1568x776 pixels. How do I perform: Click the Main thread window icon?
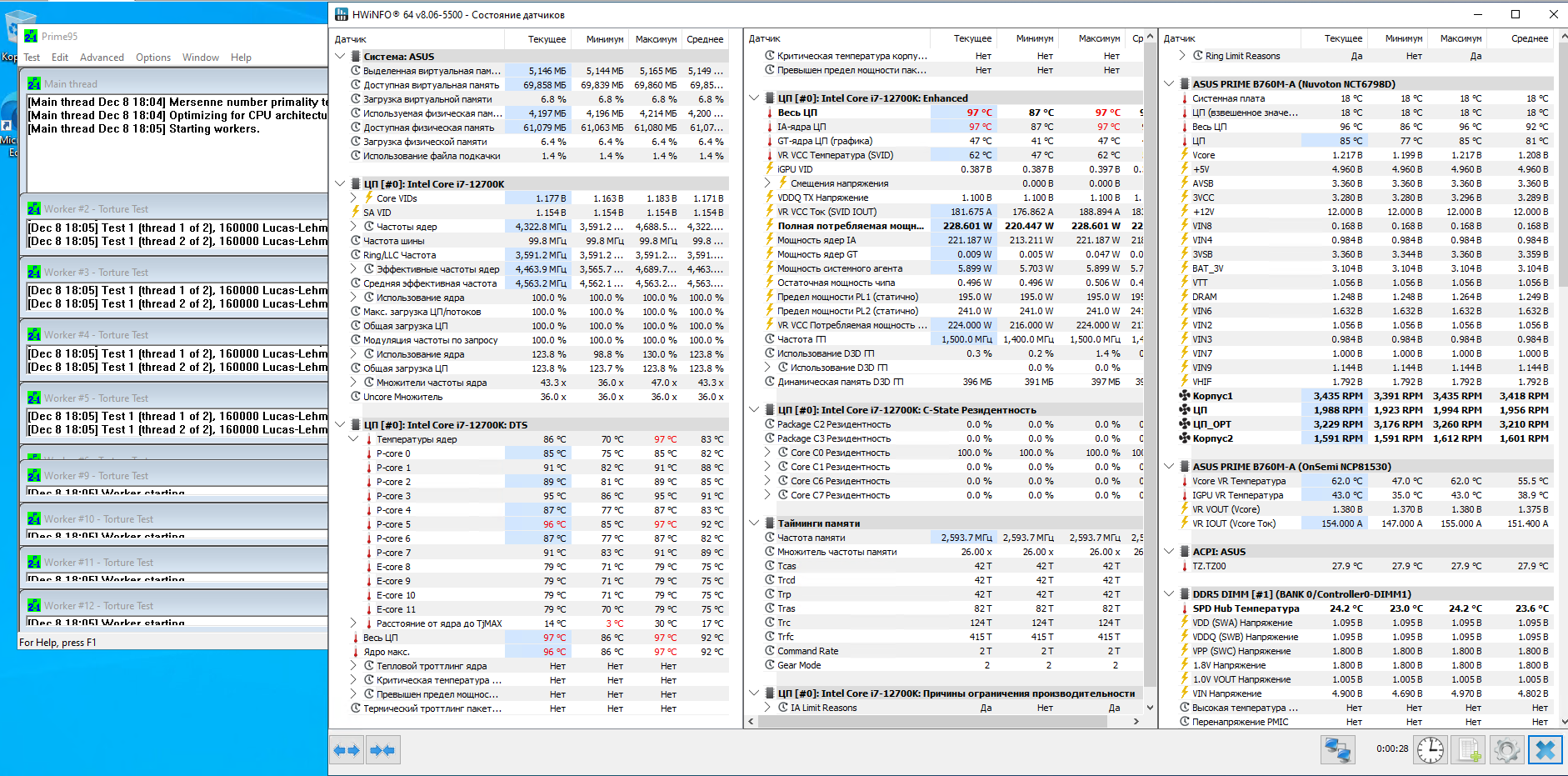34,83
